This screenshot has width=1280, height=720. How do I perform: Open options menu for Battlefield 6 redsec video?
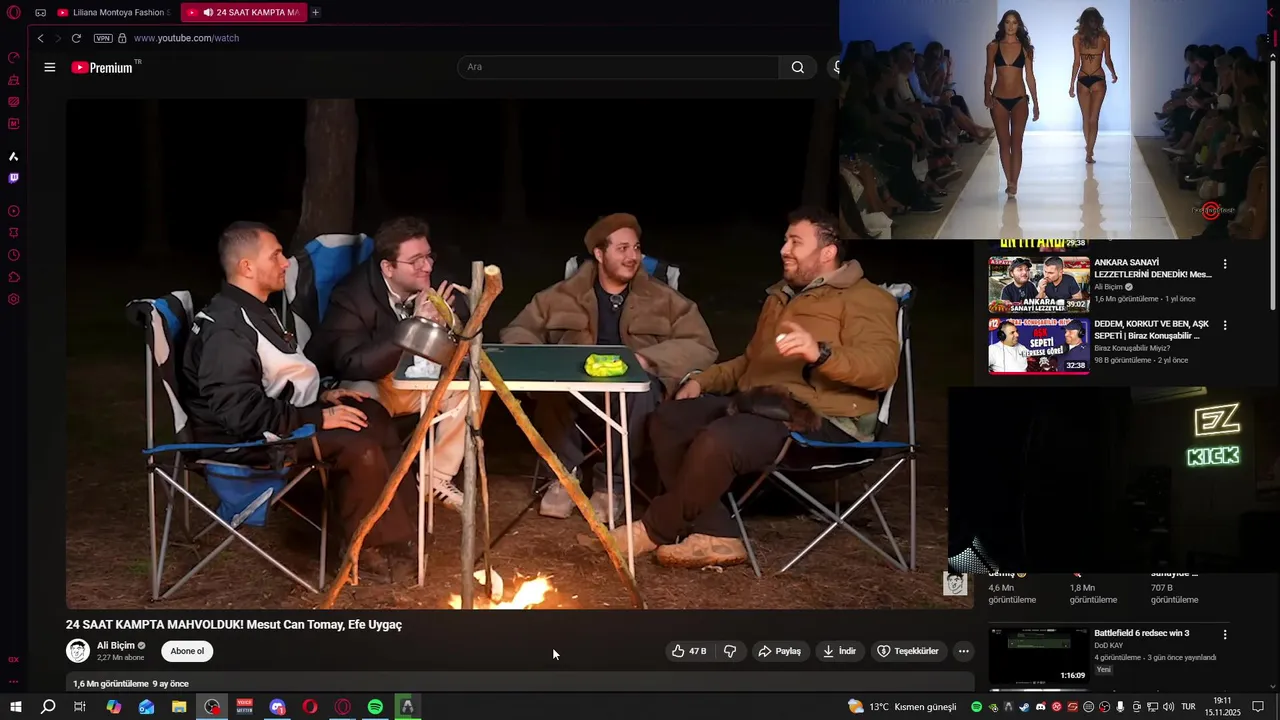click(1225, 634)
